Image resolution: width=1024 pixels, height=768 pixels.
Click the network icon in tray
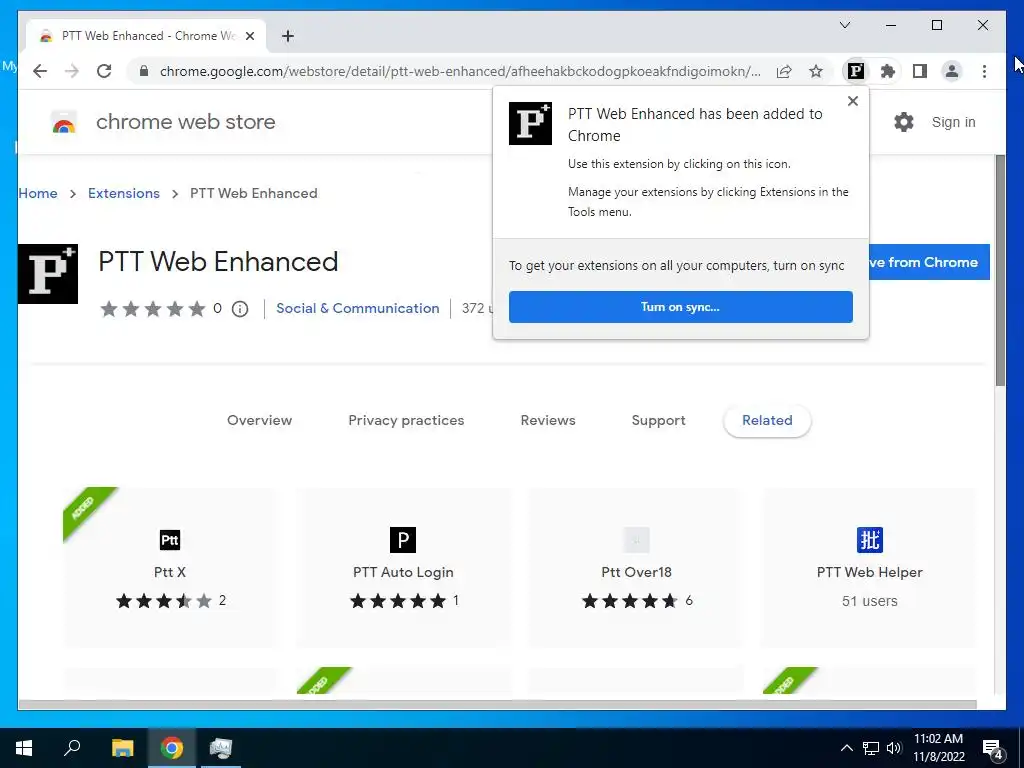click(x=871, y=748)
